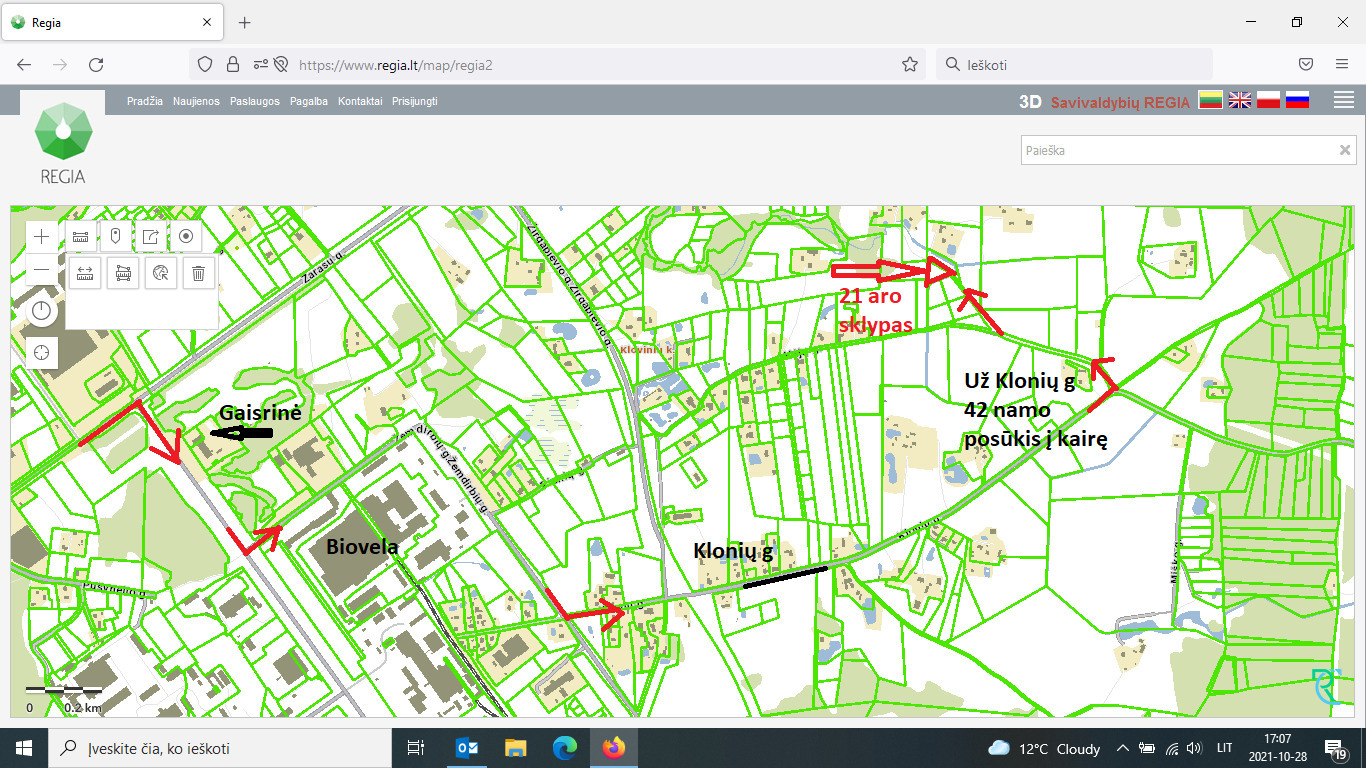Click the Prisijungti login link
Screen dimensions: 1366x768
pyautogui.click(x=415, y=101)
